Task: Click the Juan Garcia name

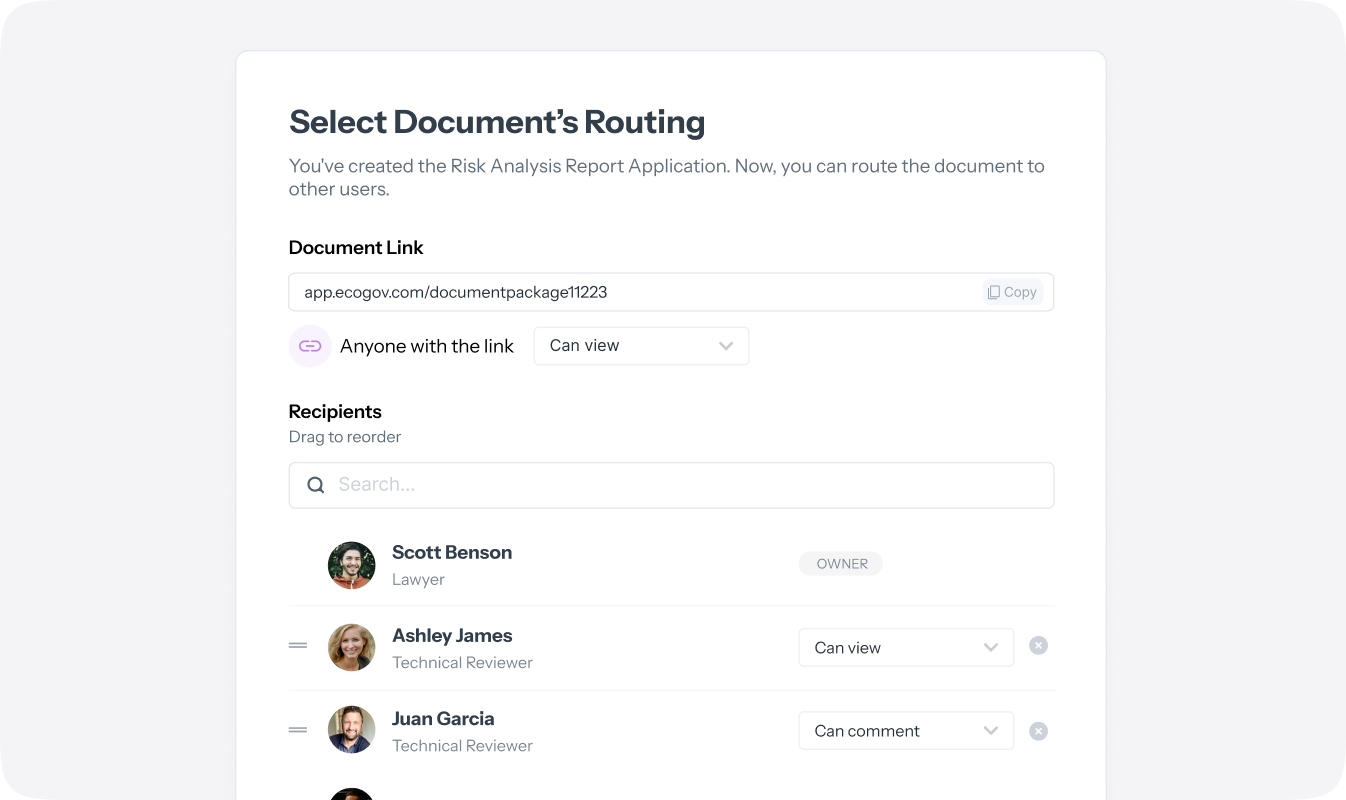Action: [x=443, y=718]
